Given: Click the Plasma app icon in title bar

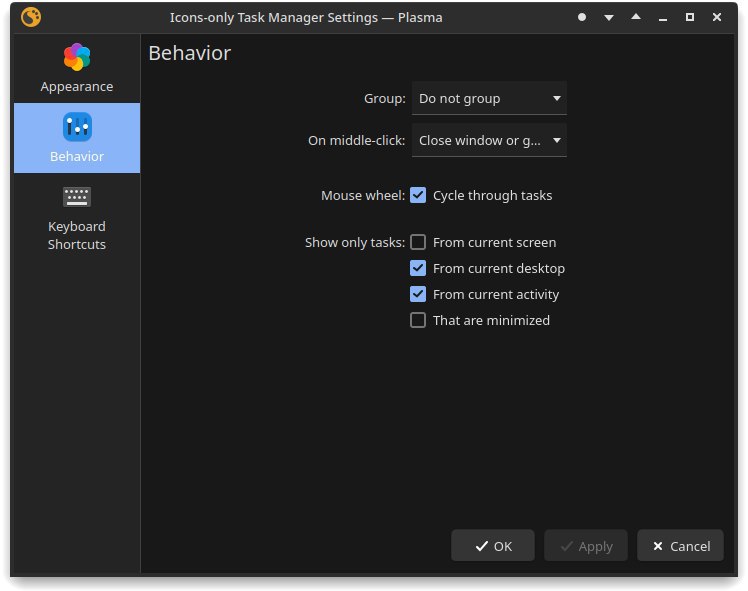Looking at the screenshot, I should 31,17.
